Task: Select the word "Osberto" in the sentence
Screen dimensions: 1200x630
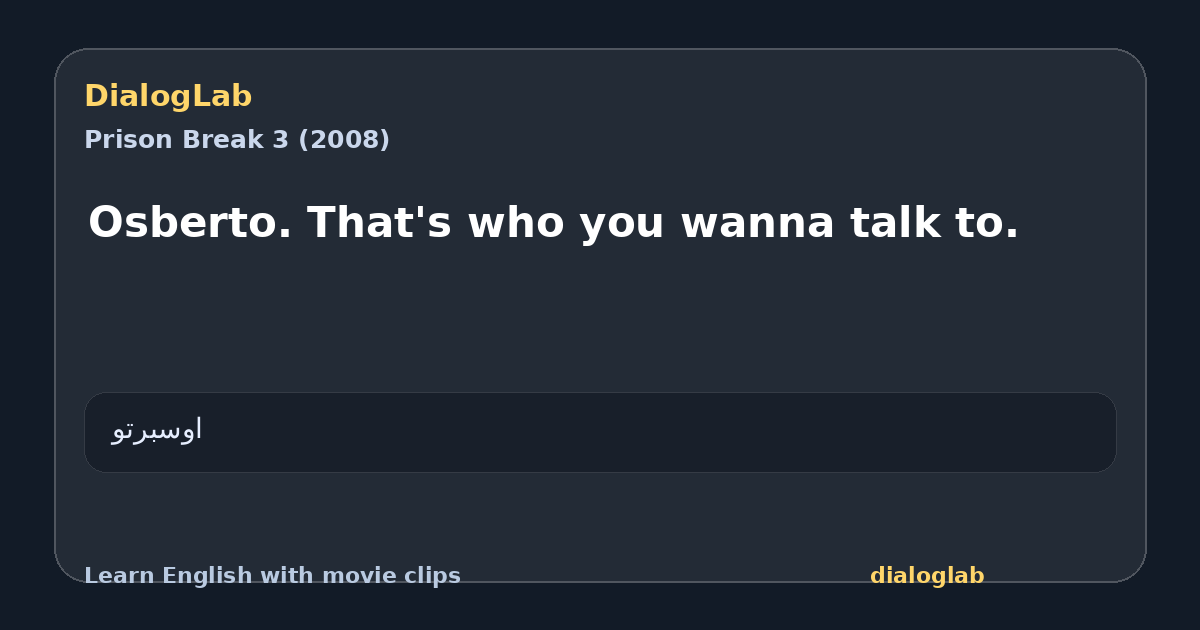Action: click(190, 222)
